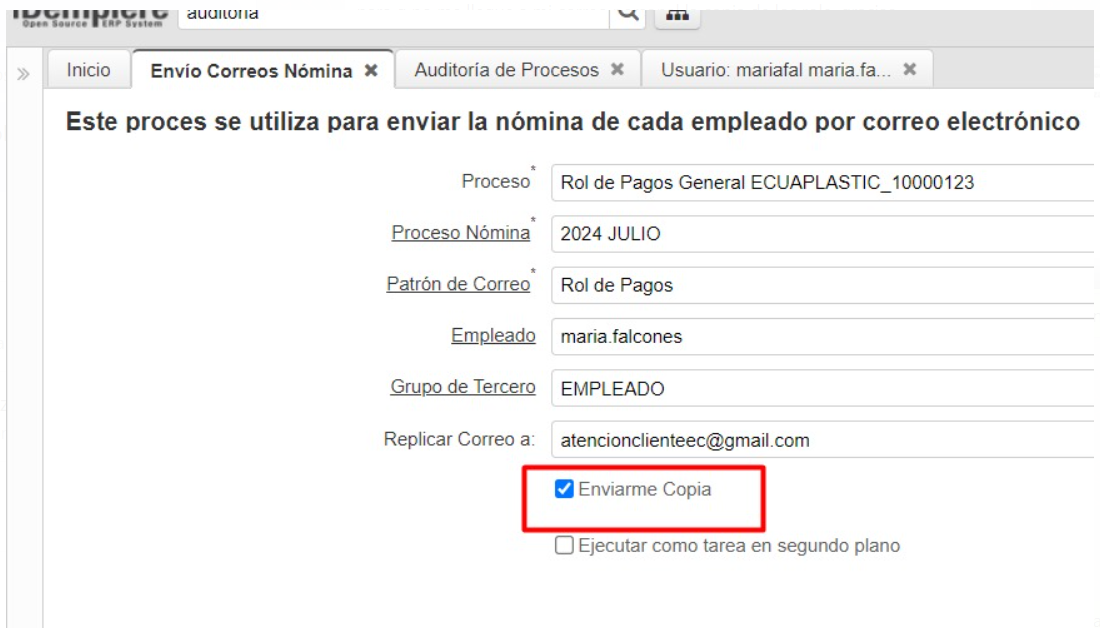Open the Auditoría de Procesos tab
The width and height of the screenshot is (1100, 628).
506,71
